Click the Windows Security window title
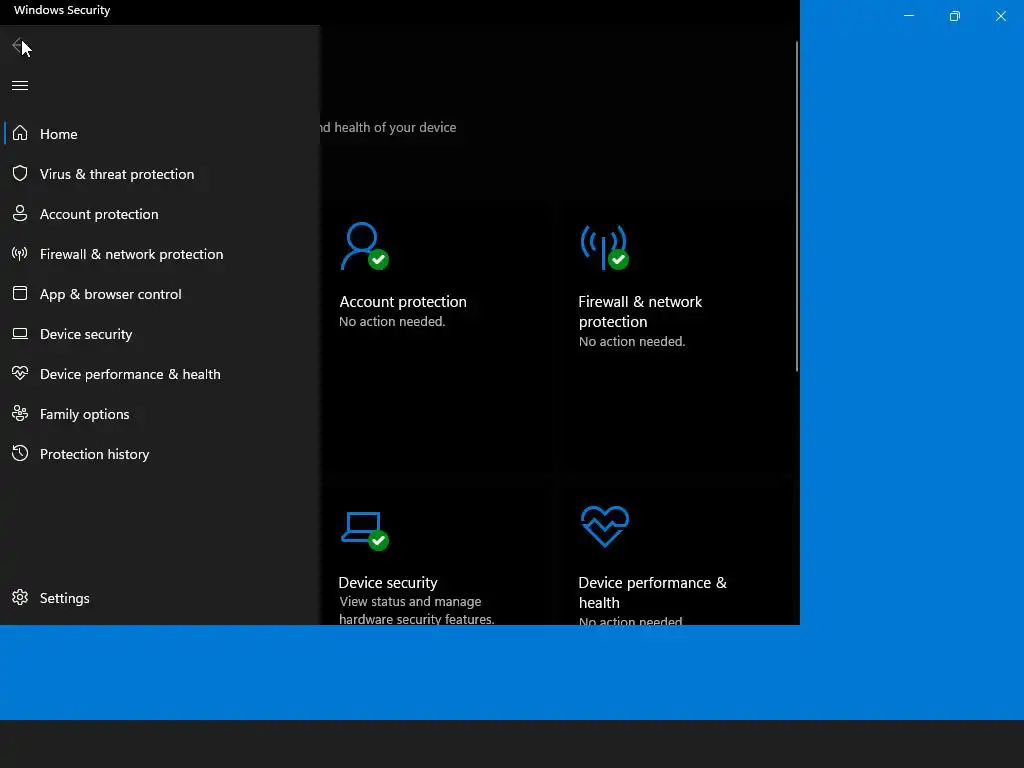Screen dimensions: 1024x768 (x=62, y=10)
